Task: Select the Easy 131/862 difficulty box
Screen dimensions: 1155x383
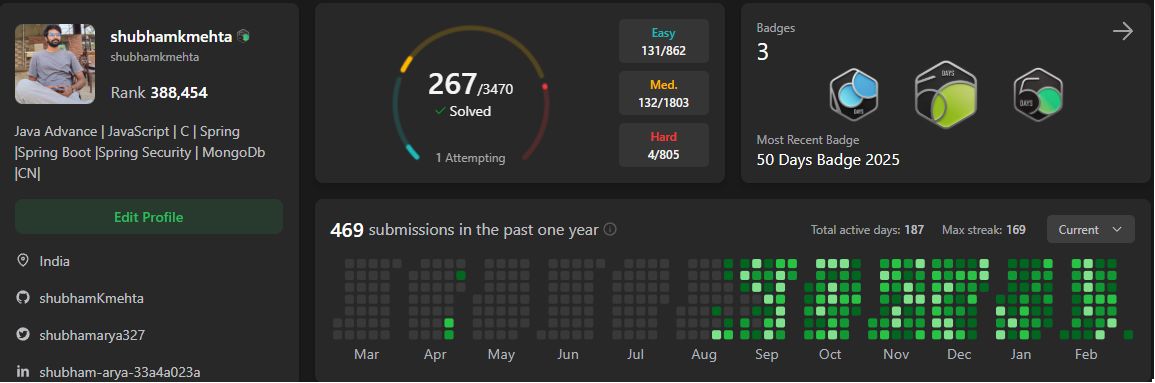Action: click(x=664, y=41)
